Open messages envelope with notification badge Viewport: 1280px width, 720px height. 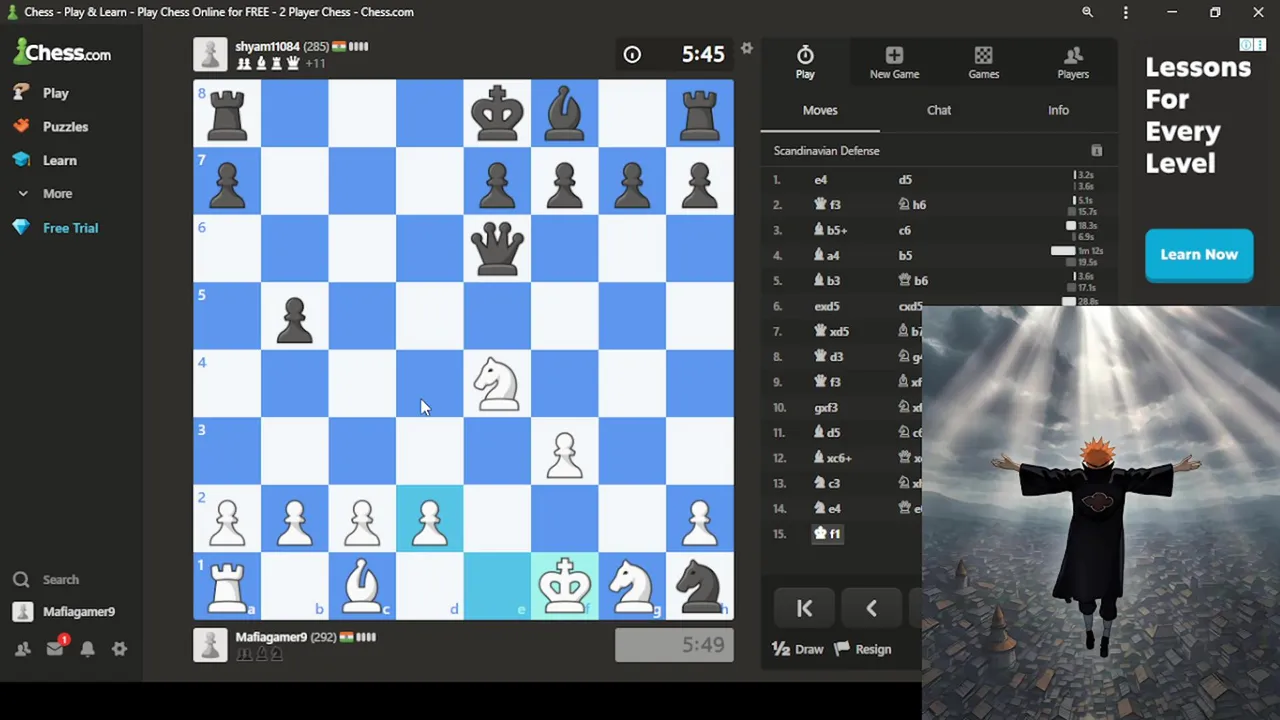[55, 649]
